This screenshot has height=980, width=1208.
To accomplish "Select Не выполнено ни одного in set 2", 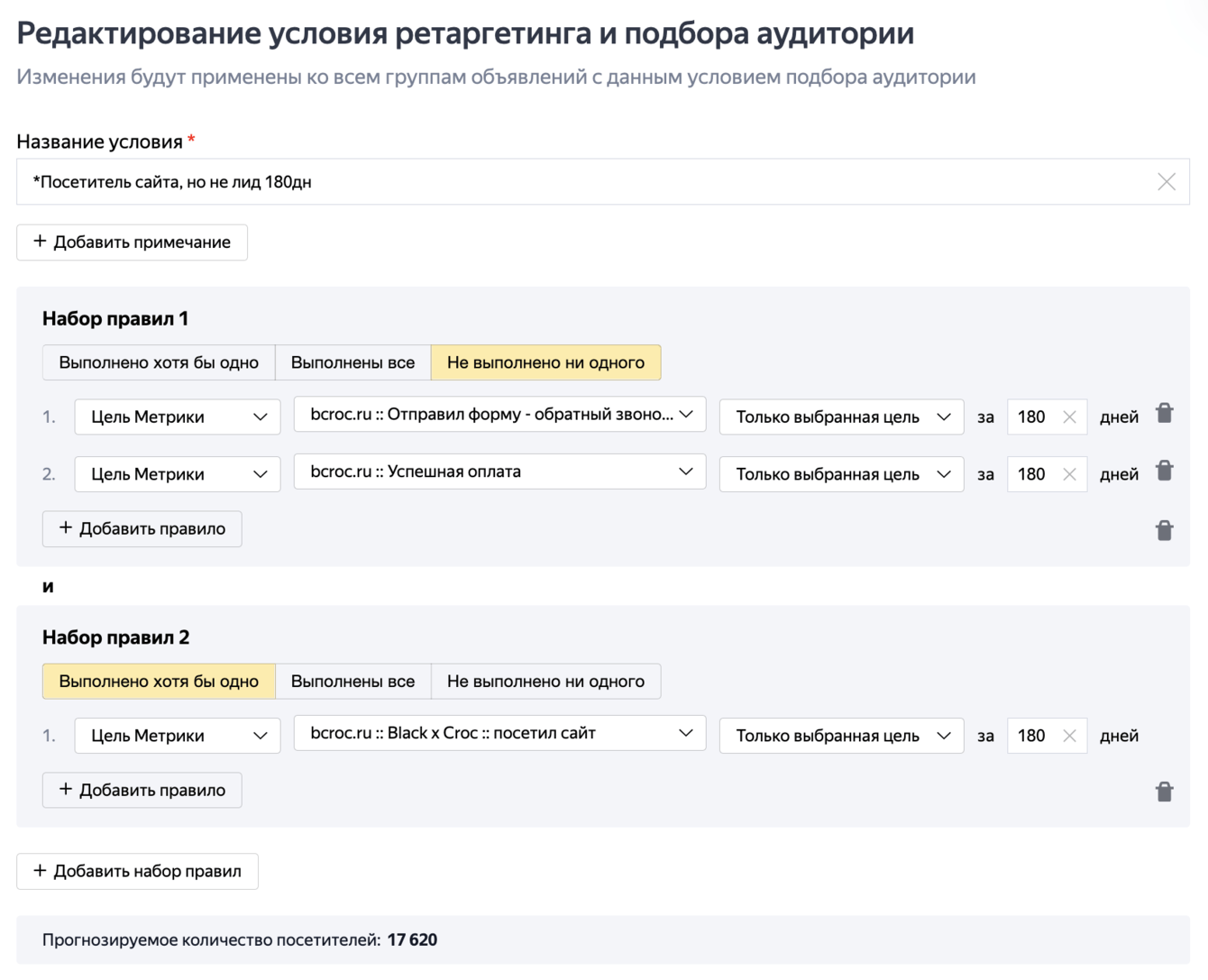I will [545, 682].
